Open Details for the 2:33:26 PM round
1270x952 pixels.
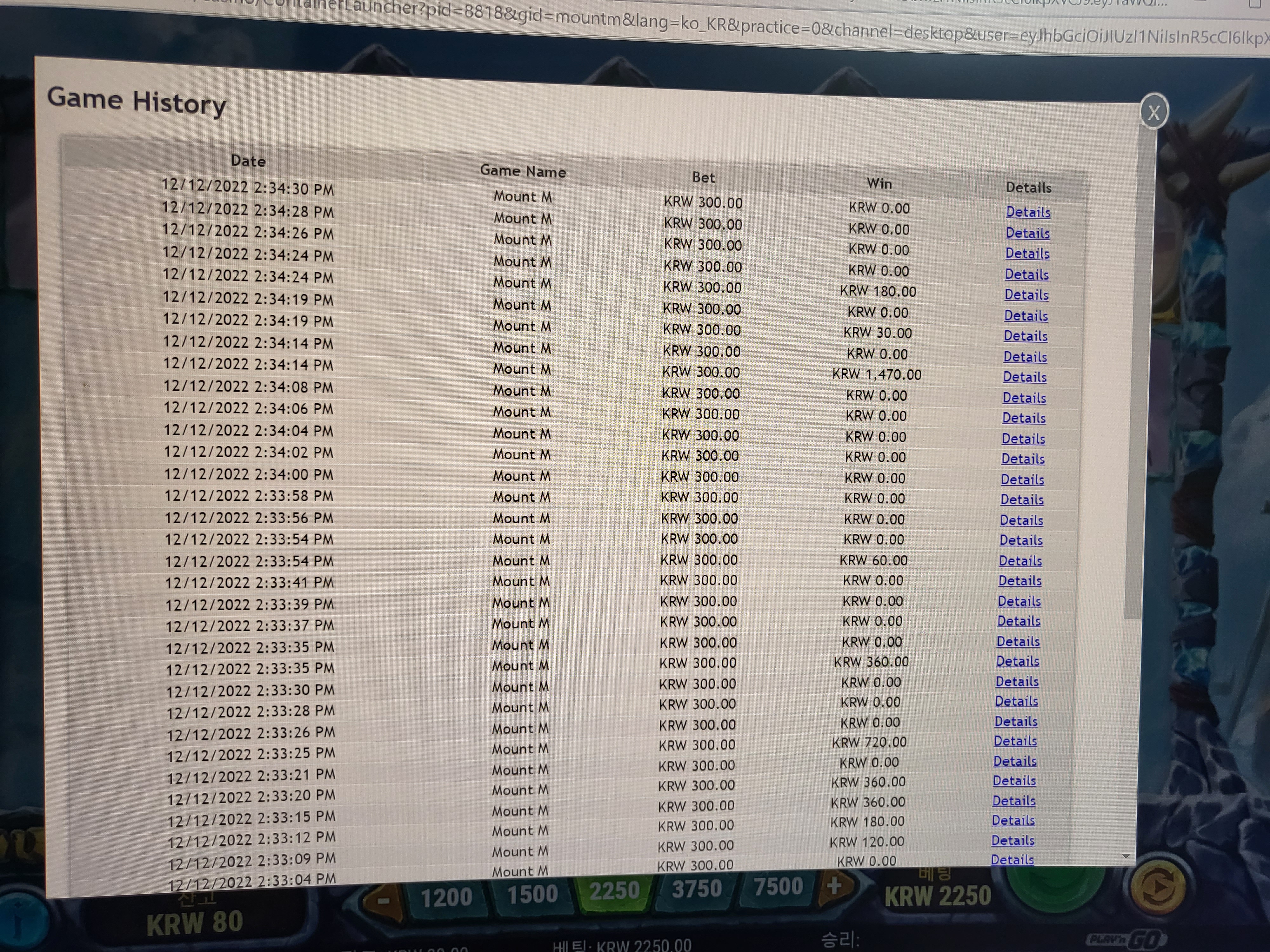1016,721
